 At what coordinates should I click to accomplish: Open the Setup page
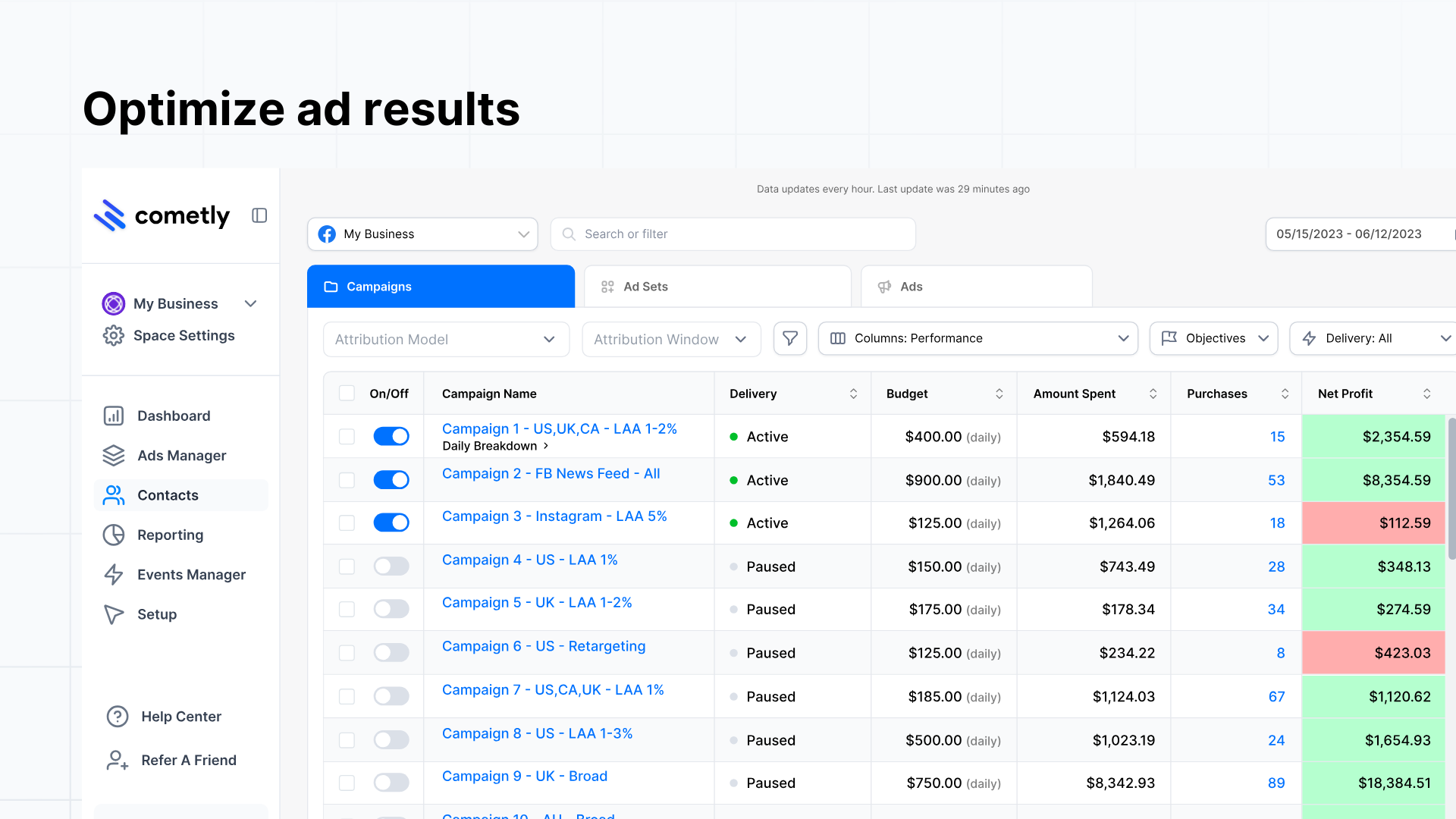pos(156,614)
